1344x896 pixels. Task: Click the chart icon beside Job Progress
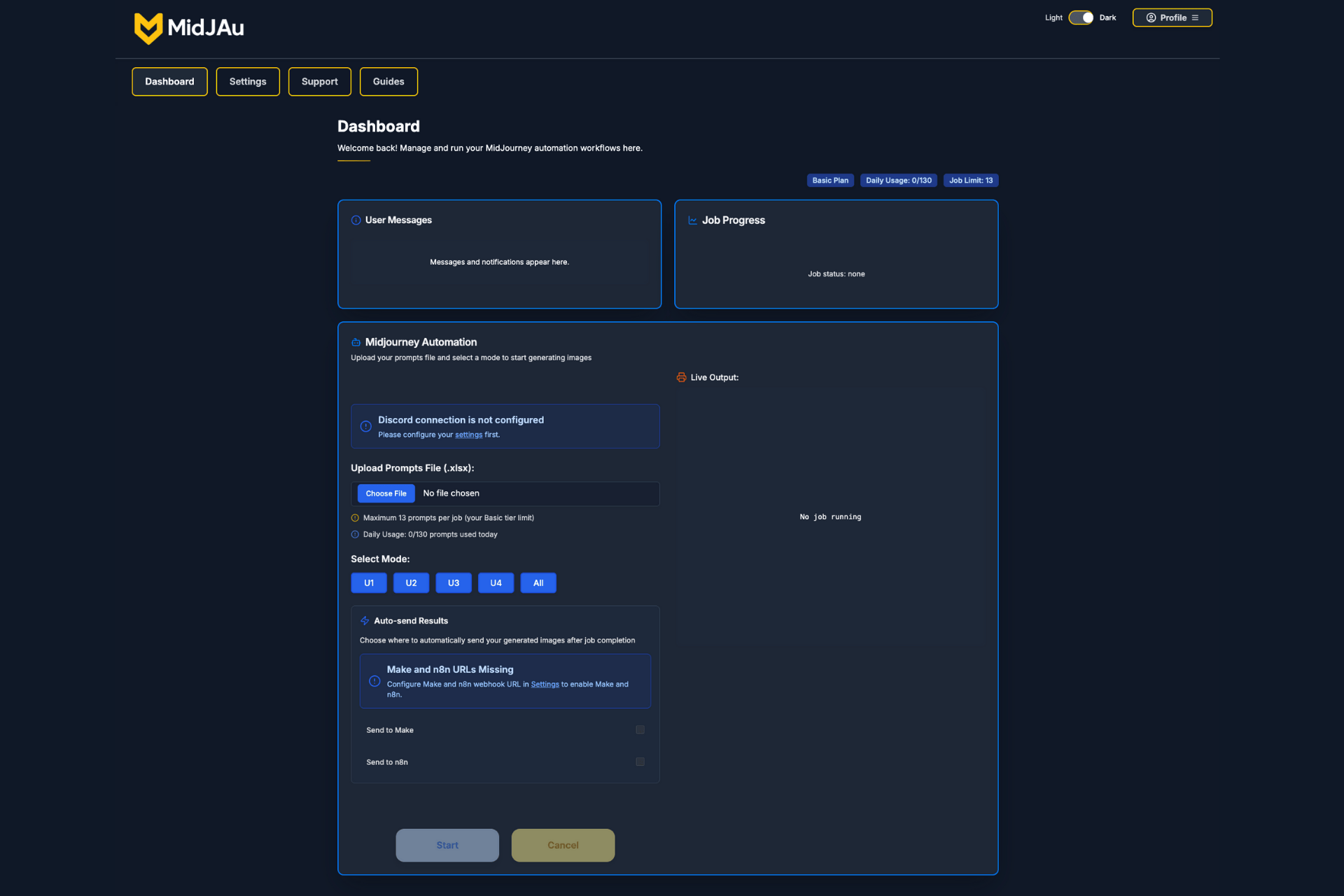coord(692,220)
